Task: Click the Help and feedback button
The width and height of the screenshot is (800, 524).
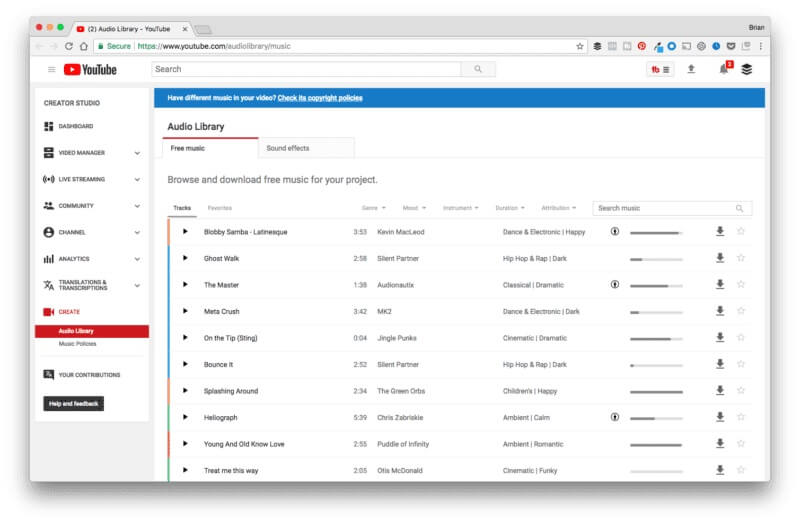Action: tap(73, 404)
